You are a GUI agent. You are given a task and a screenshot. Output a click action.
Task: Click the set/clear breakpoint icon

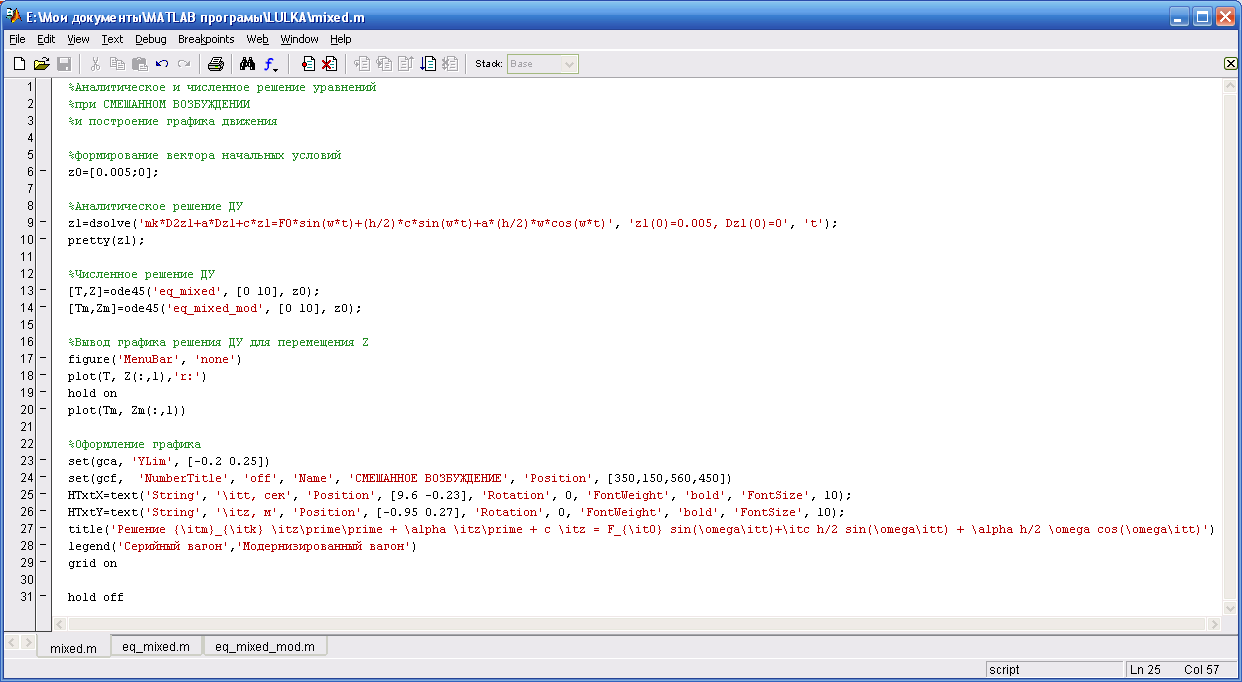[308, 64]
